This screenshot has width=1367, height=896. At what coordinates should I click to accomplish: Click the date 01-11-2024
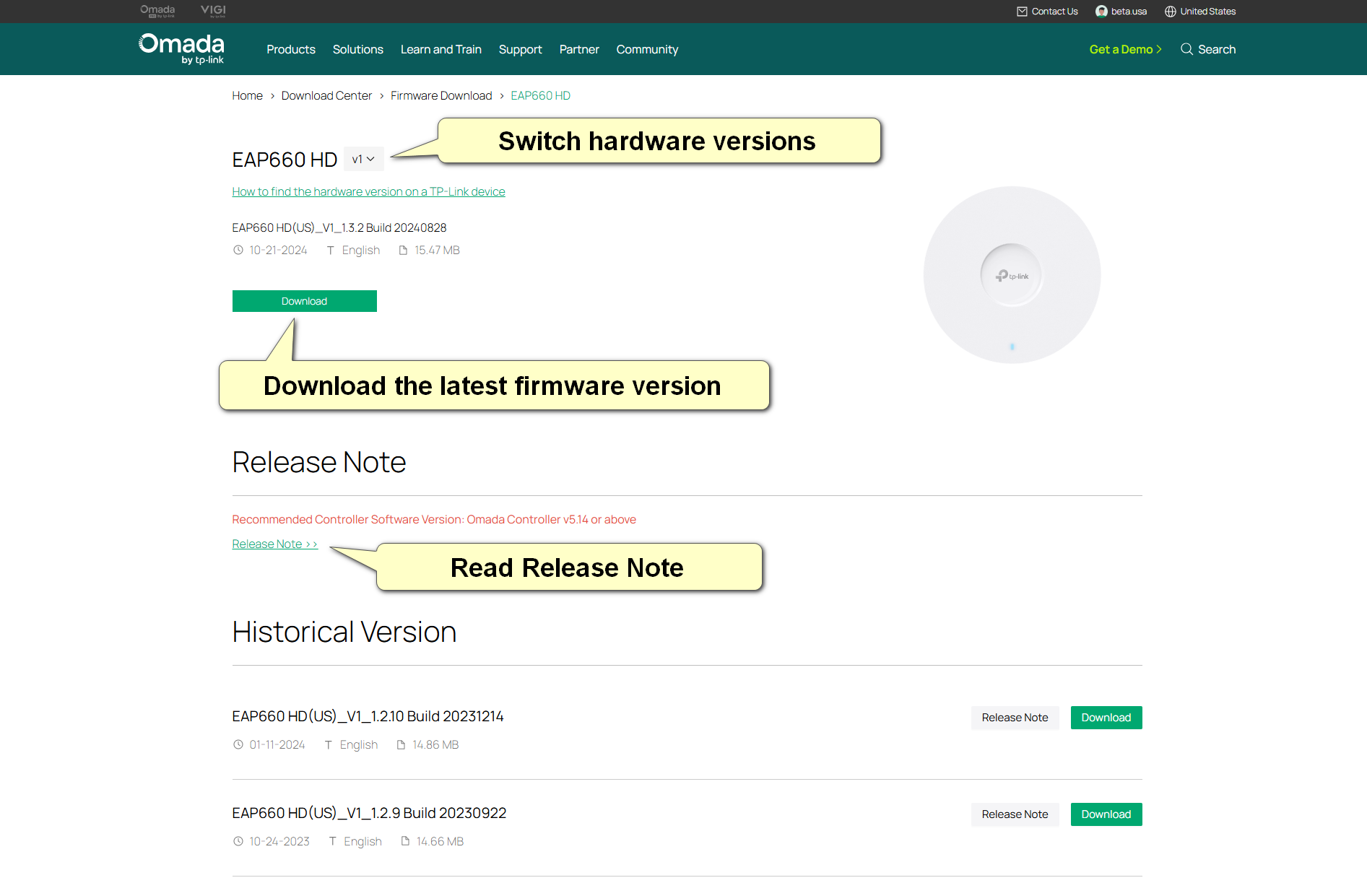pos(277,744)
